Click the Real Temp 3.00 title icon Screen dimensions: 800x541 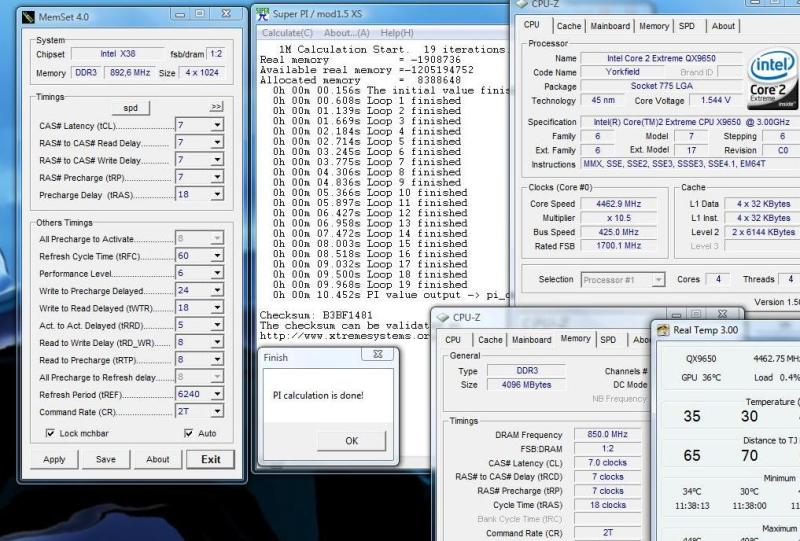coord(663,330)
